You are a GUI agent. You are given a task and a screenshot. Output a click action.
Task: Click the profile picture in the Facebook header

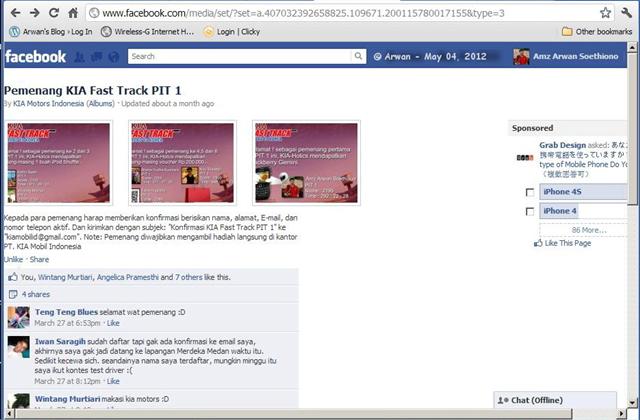[x=521, y=57]
